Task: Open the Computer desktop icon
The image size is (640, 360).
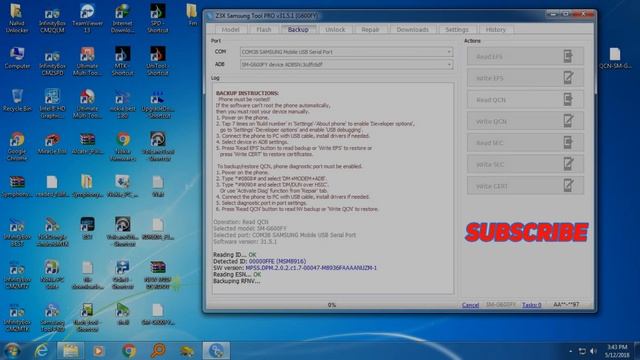Action: coord(17,58)
